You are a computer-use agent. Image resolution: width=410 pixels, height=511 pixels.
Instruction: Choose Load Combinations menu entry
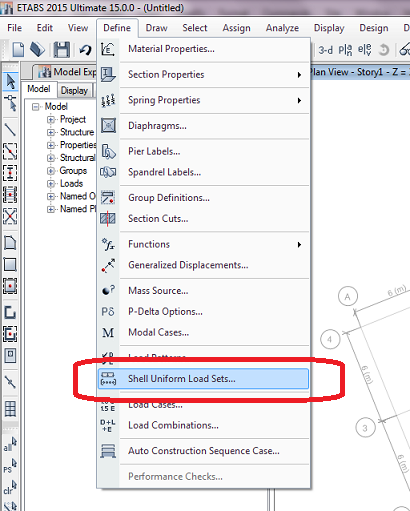pos(203,425)
